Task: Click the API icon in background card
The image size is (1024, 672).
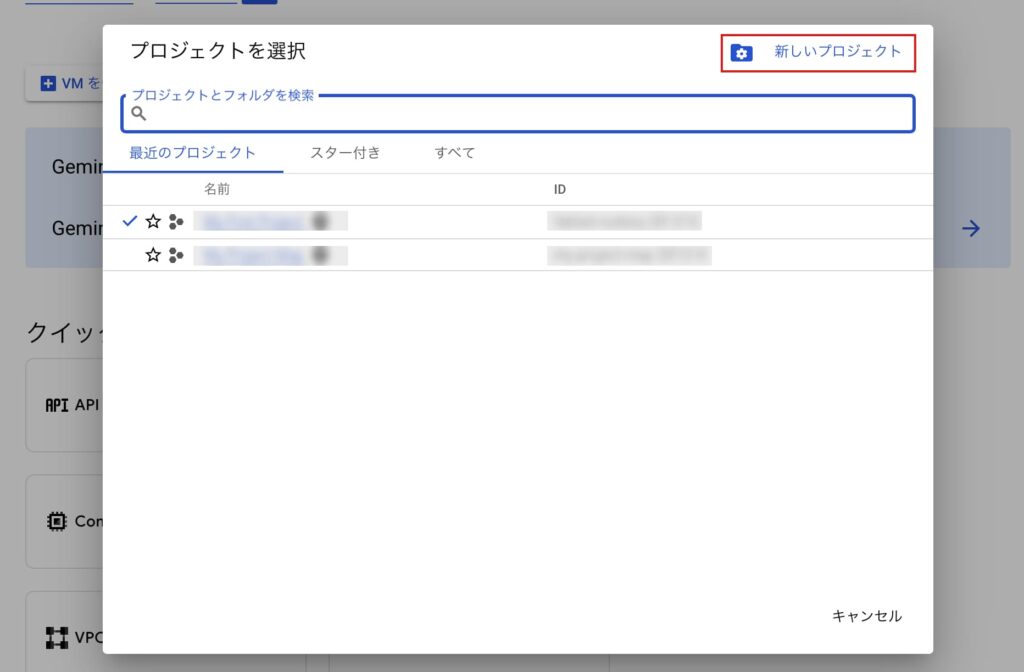Action: [x=57, y=405]
